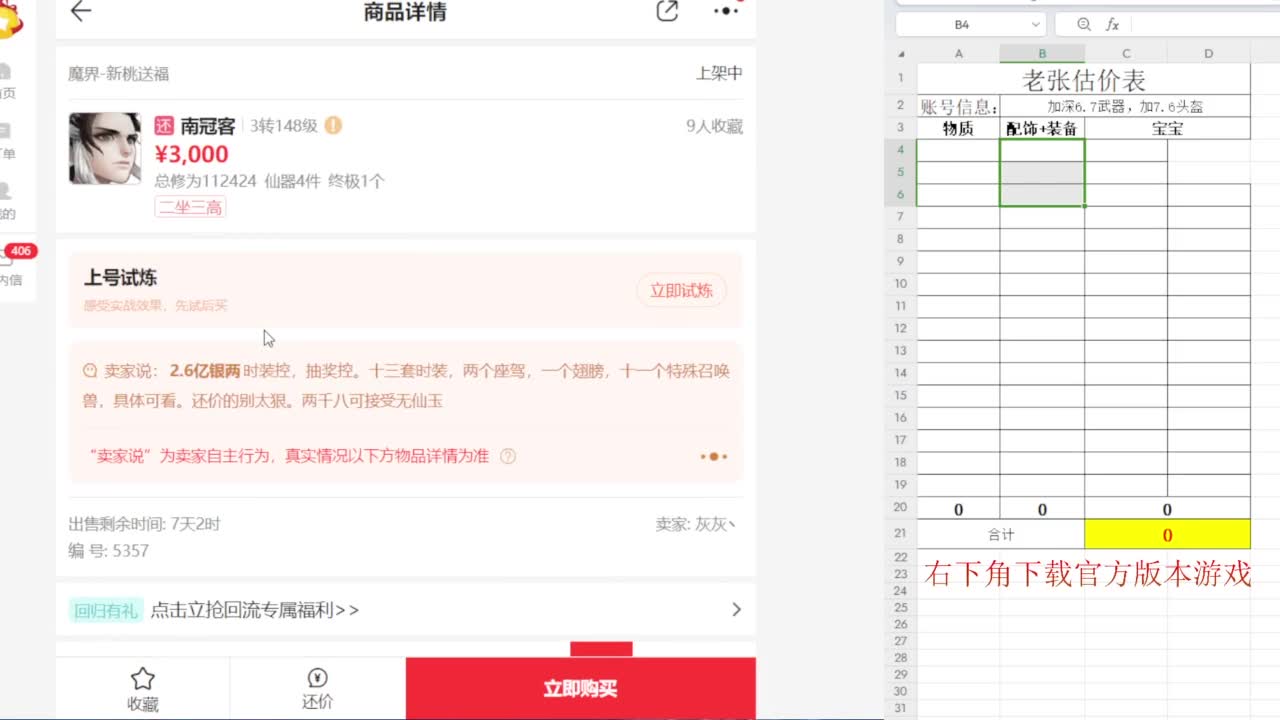Open the share icon in header
1280x720 pixels.
coord(667,12)
